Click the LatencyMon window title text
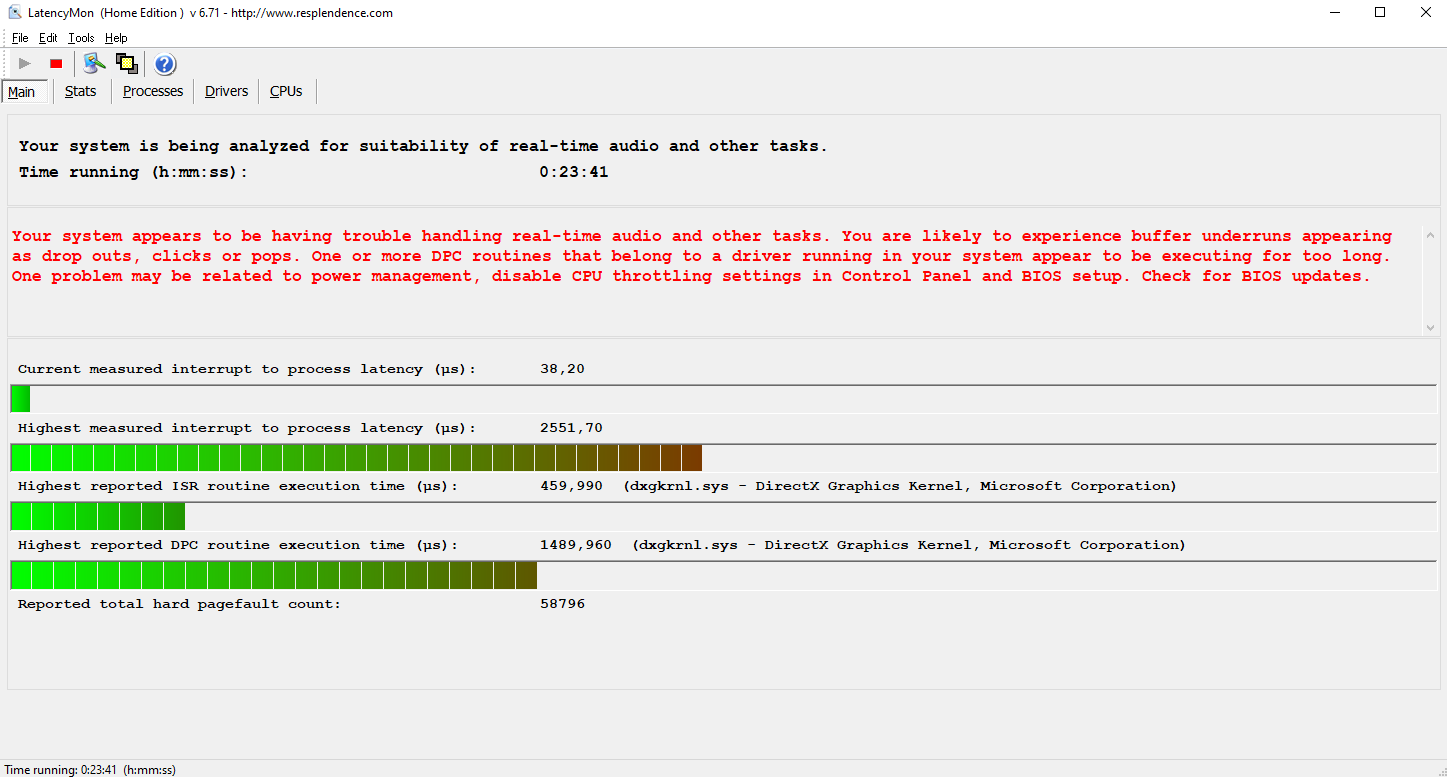1447x777 pixels. point(211,13)
